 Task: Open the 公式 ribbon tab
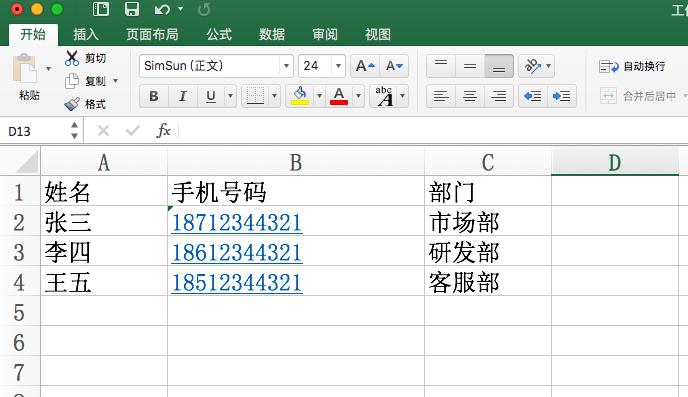pos(219,34)
